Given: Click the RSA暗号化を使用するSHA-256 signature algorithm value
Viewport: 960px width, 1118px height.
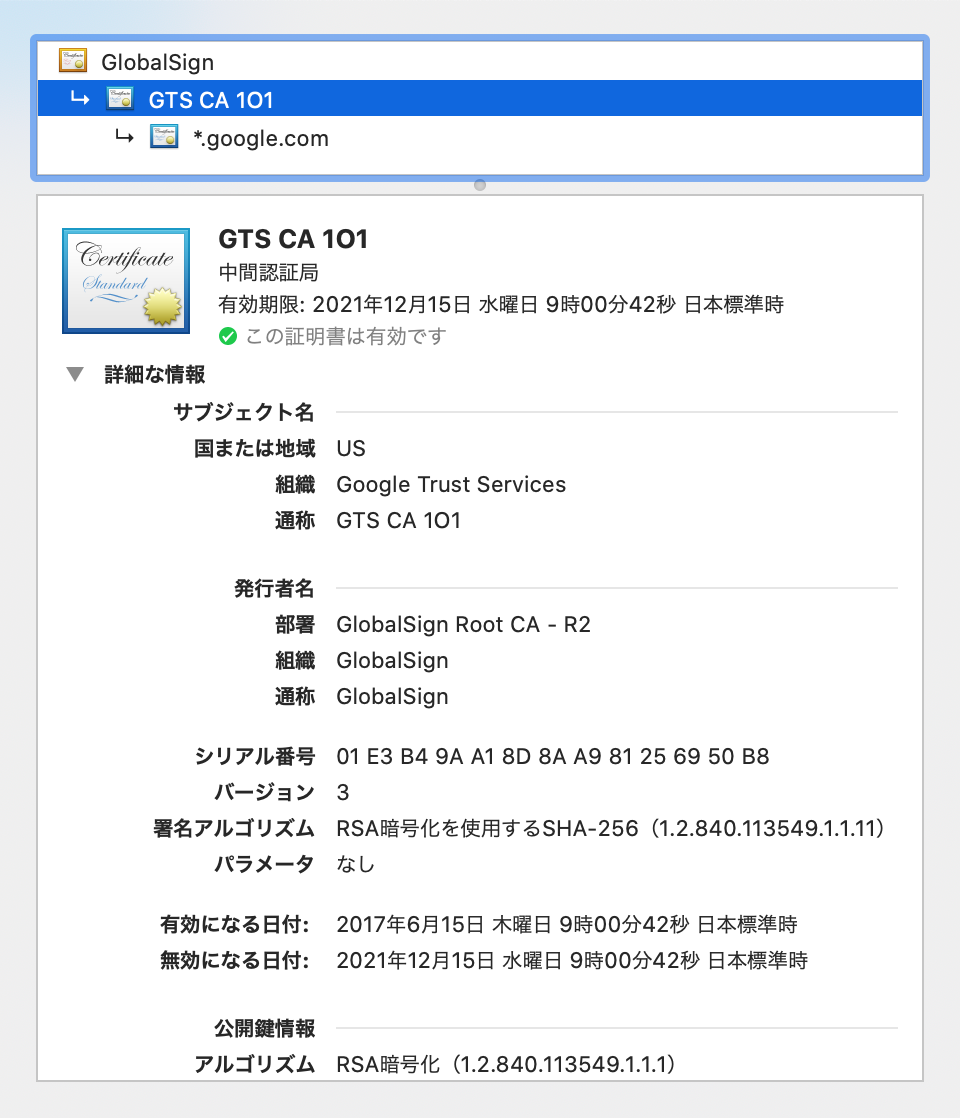Looking at the screenshot, I should 611,829.
